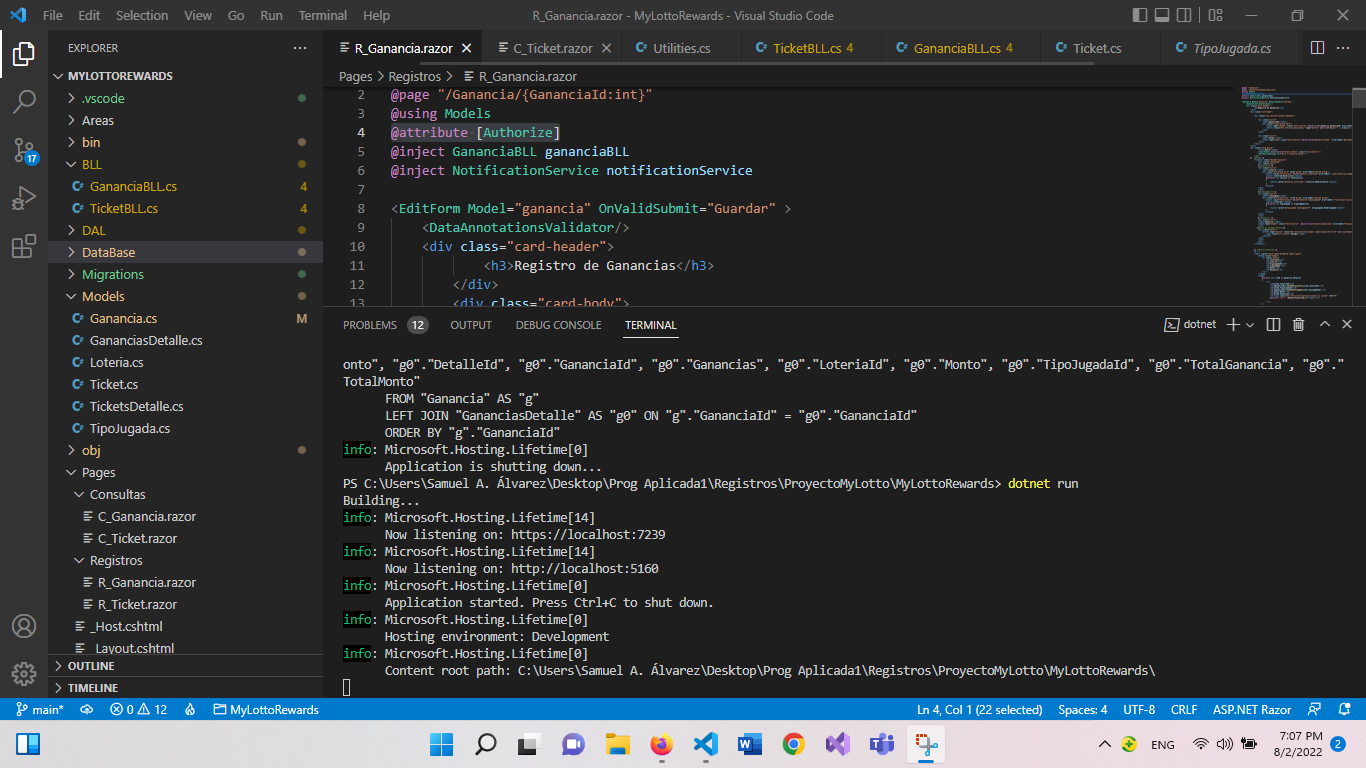Image resolution: width=1366 pixels, height=768 pixels.
Task: Open the Run and Debug view
Action: 24,198
